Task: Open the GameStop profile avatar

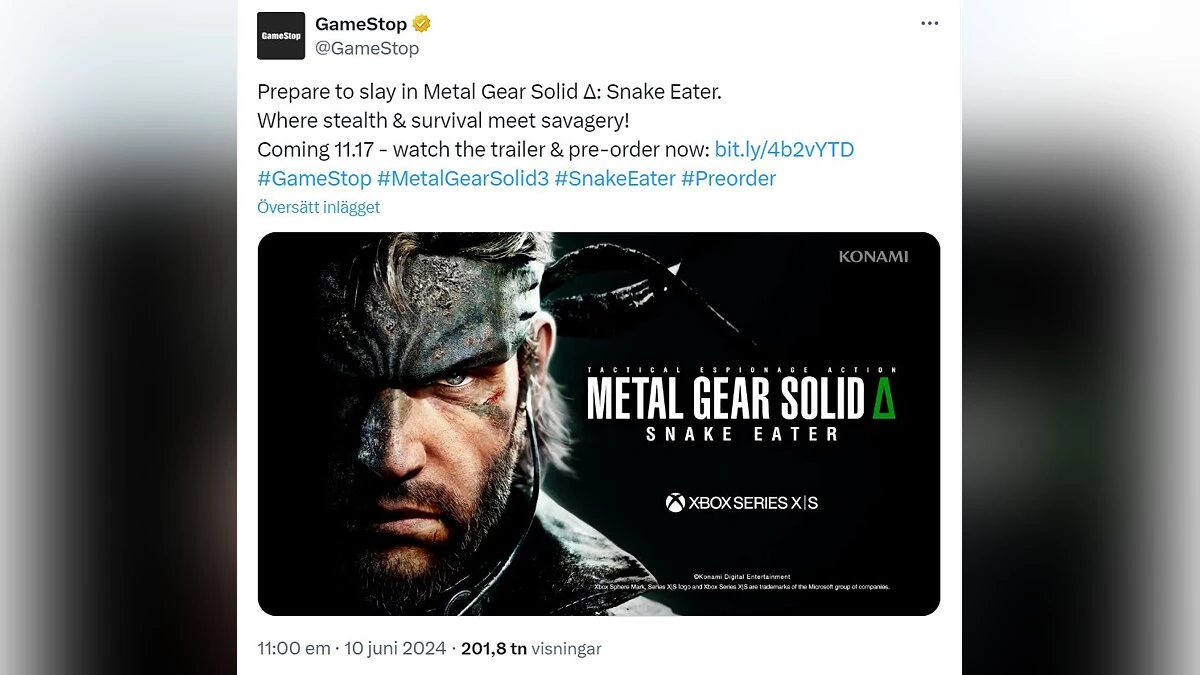Action: click(281, 36)
